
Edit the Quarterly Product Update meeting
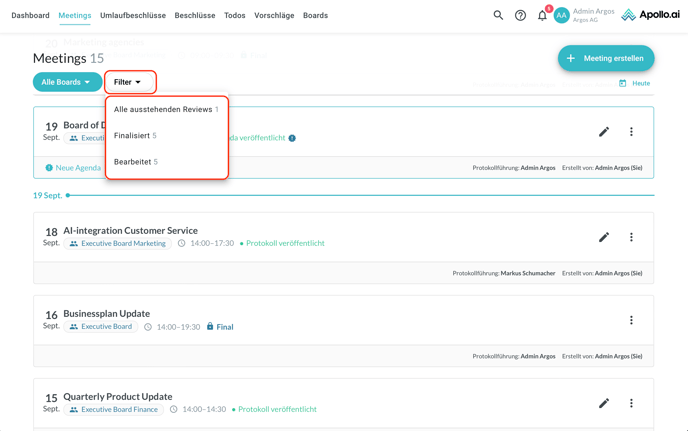pyautogui.click(x=604, y=403)
